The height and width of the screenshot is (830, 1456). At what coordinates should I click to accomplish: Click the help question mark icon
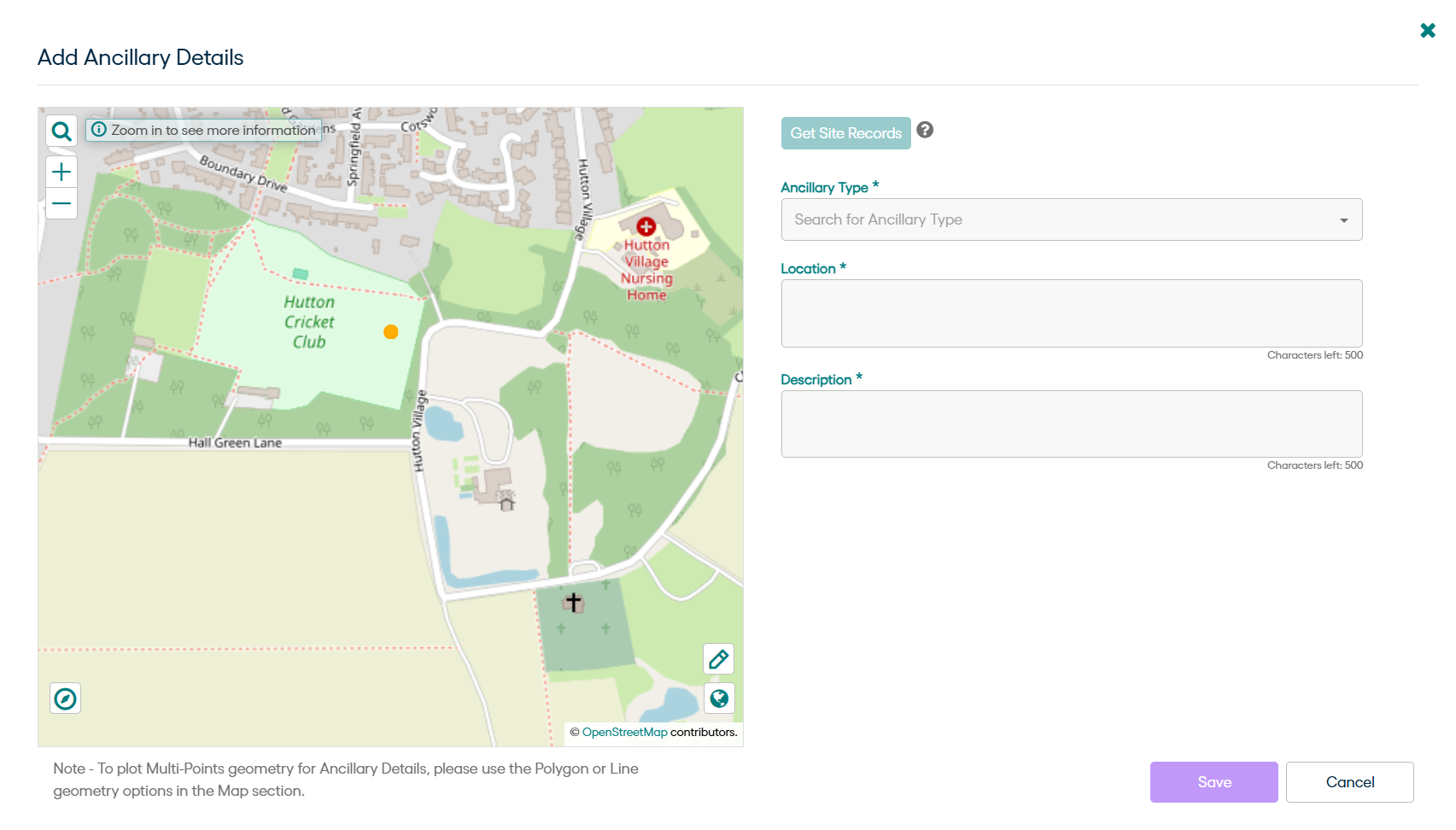tap(925, 130)
